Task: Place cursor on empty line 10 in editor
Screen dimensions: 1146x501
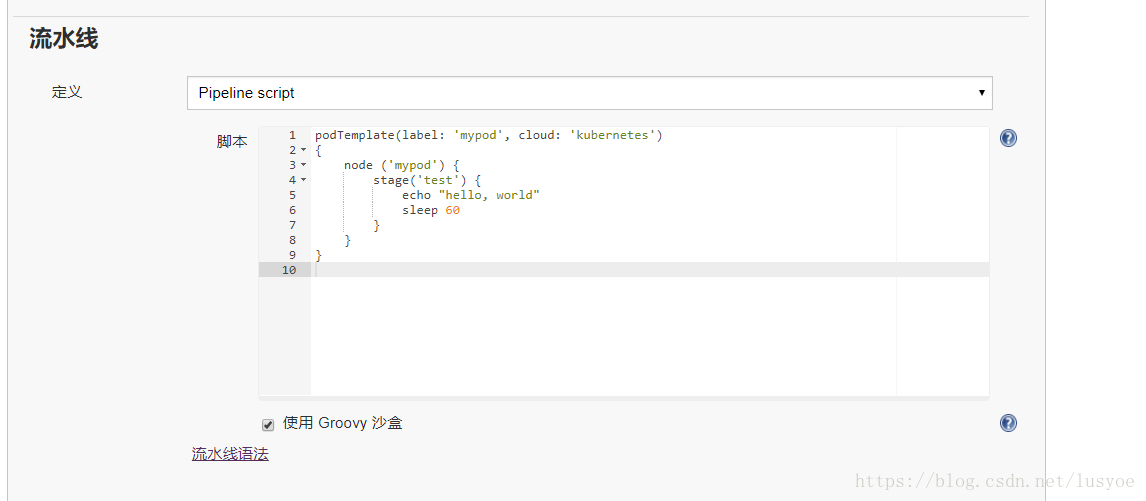Action: 650,270
